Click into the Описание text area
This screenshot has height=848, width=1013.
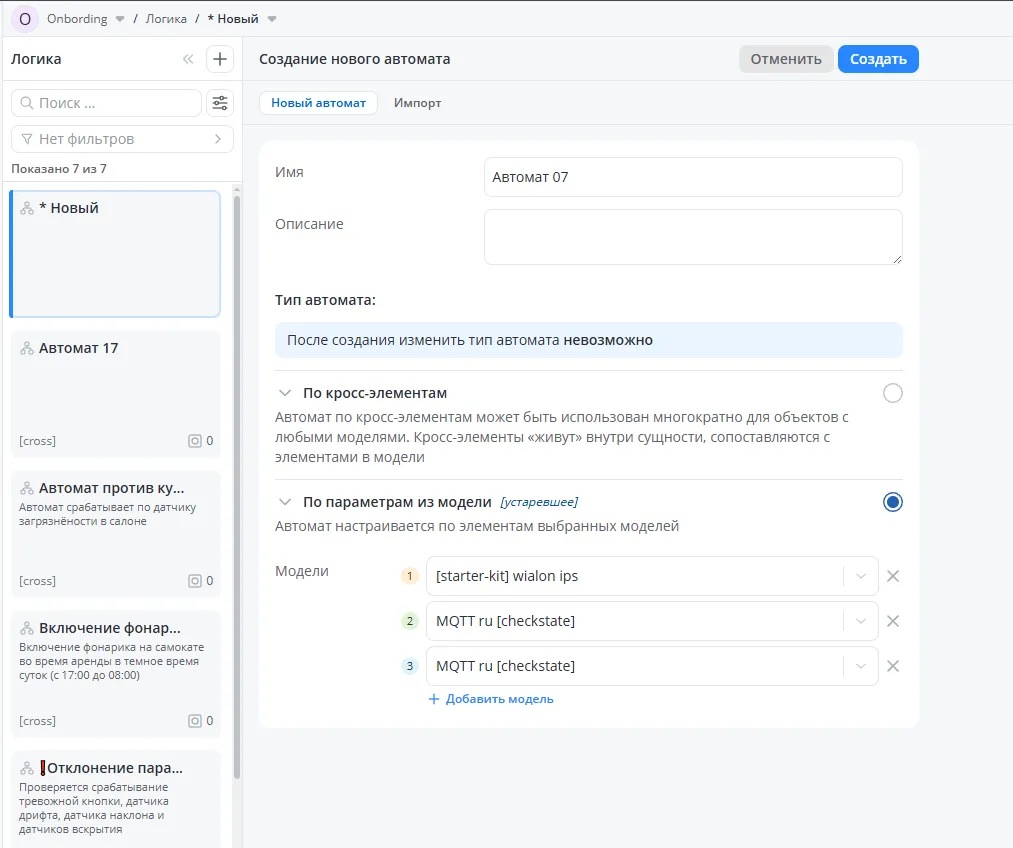692,237
